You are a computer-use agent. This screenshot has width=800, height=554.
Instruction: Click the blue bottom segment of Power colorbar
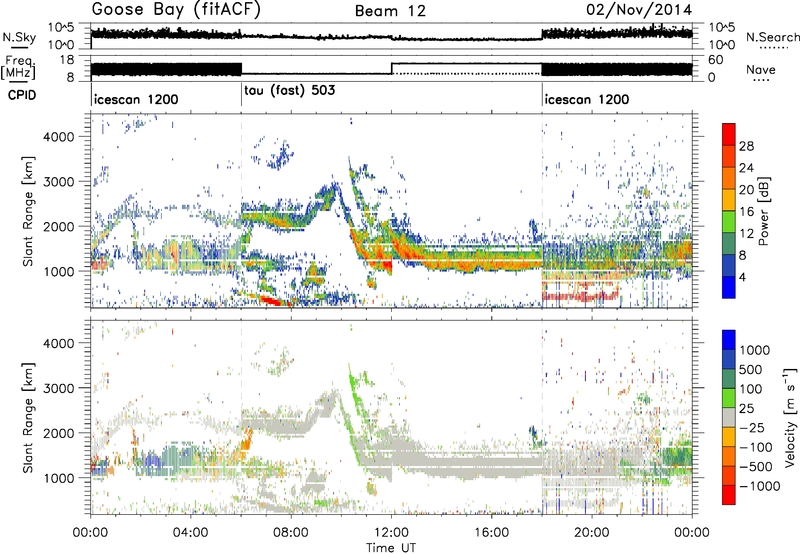click(x=729, y=287)
